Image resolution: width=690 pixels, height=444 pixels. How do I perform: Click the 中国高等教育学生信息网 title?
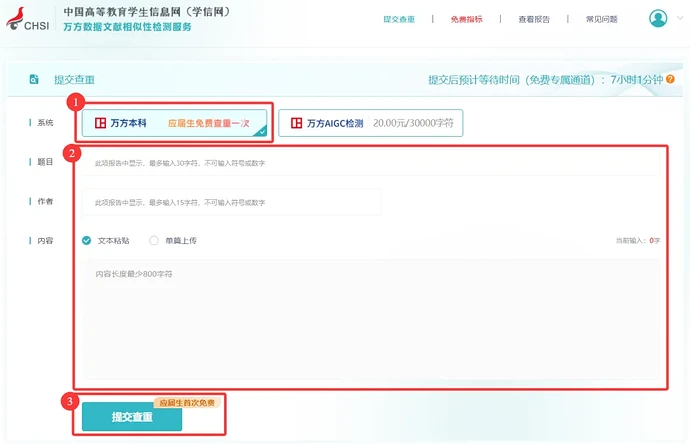147,11
